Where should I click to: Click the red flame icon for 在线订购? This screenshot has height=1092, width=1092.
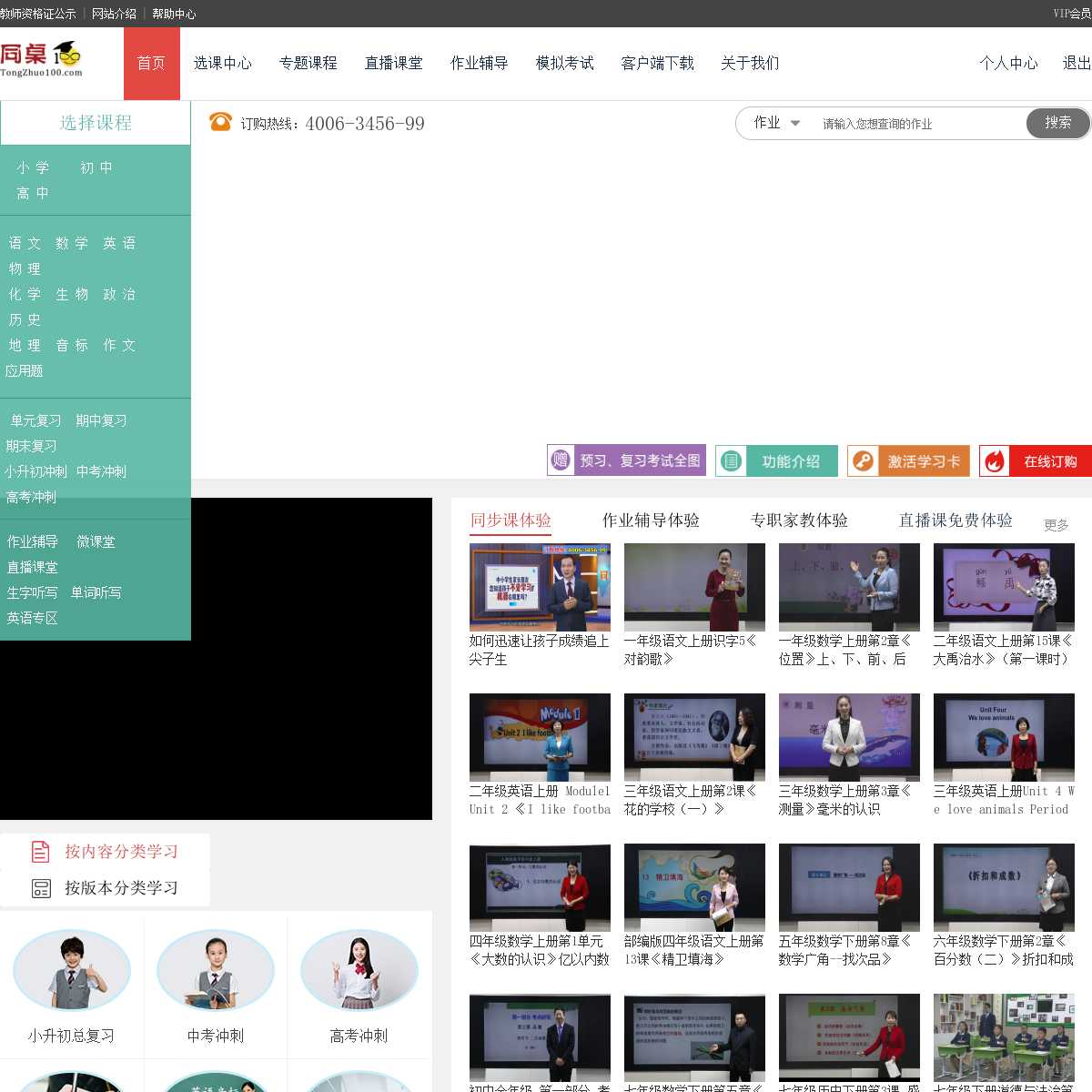tap(995, 461)
